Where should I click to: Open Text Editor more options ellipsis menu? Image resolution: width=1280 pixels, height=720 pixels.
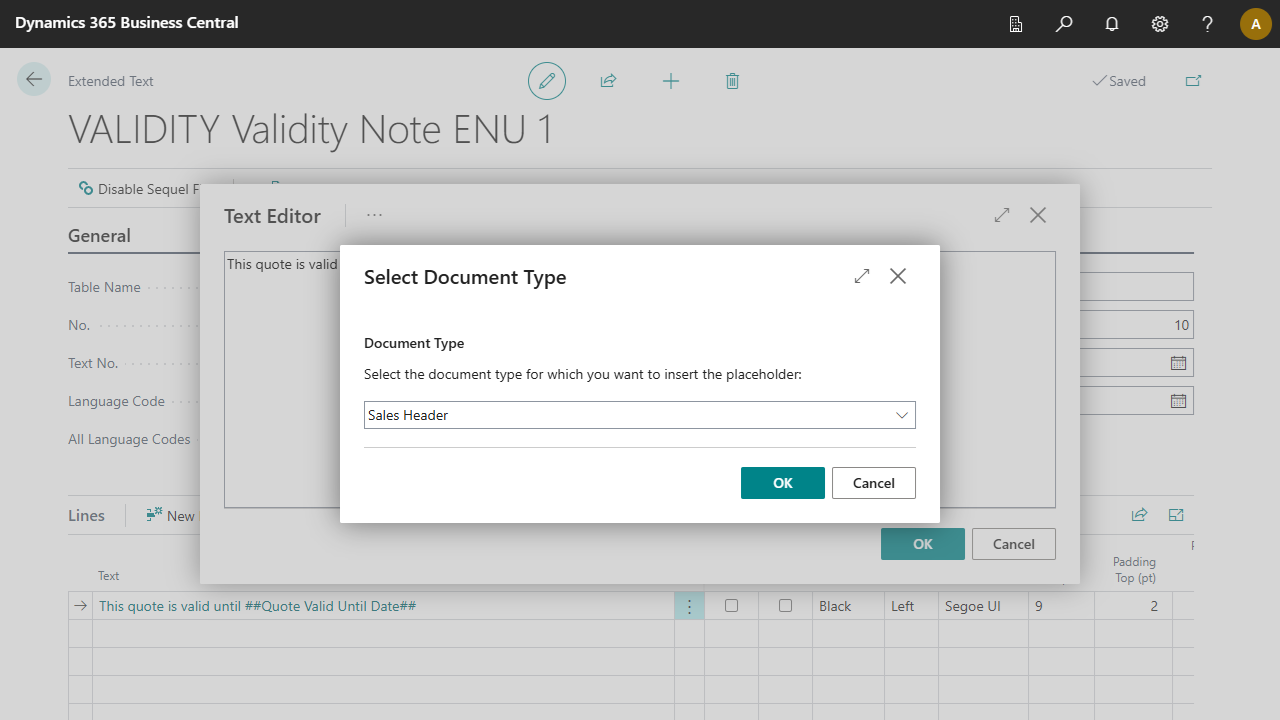coord(374,215)
